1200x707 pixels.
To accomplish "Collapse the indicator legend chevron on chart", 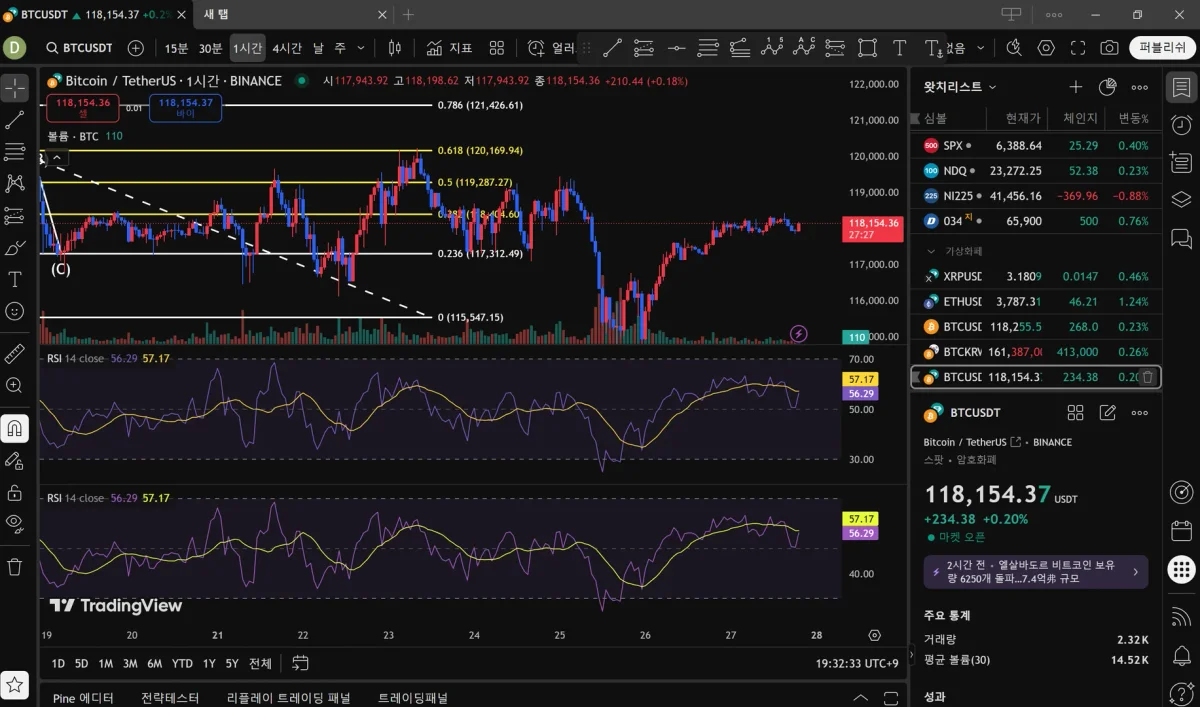I will point(57,157).
